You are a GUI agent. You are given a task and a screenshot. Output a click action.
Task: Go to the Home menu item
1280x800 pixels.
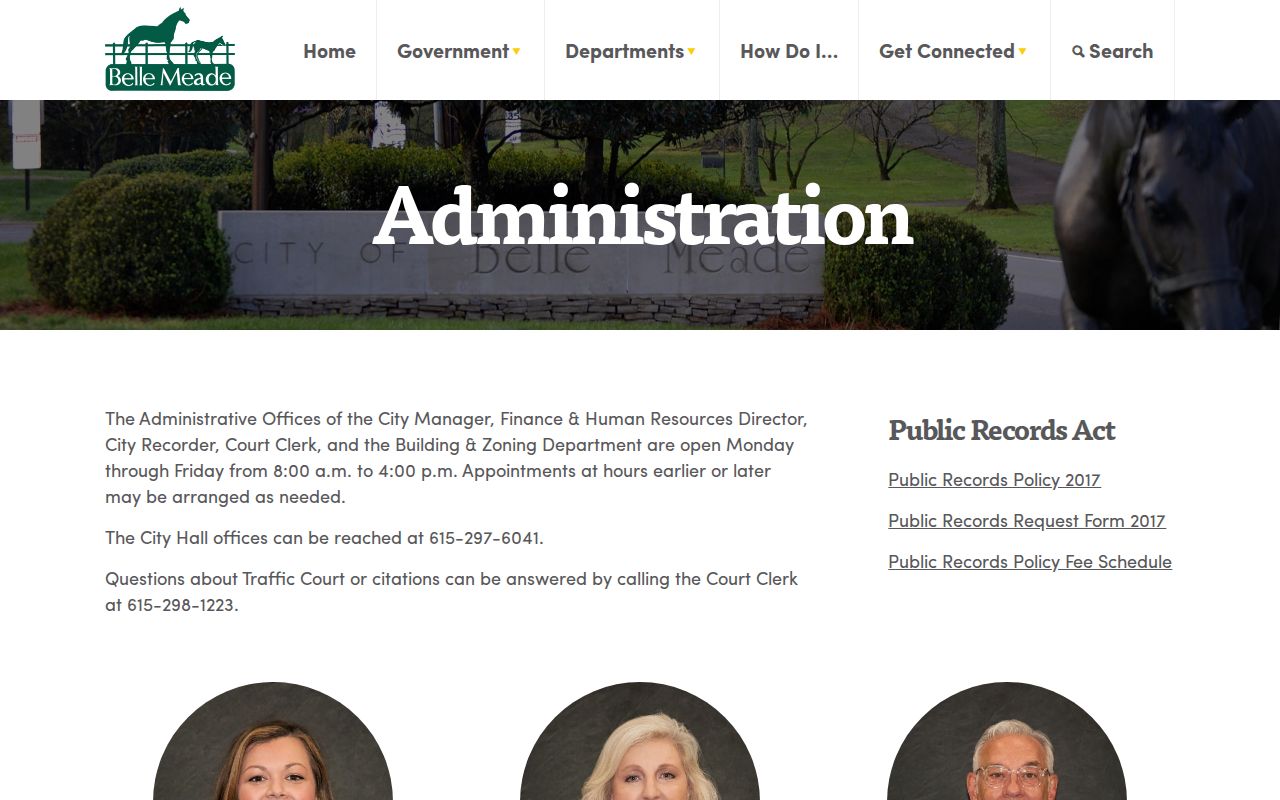pos(329,51)
